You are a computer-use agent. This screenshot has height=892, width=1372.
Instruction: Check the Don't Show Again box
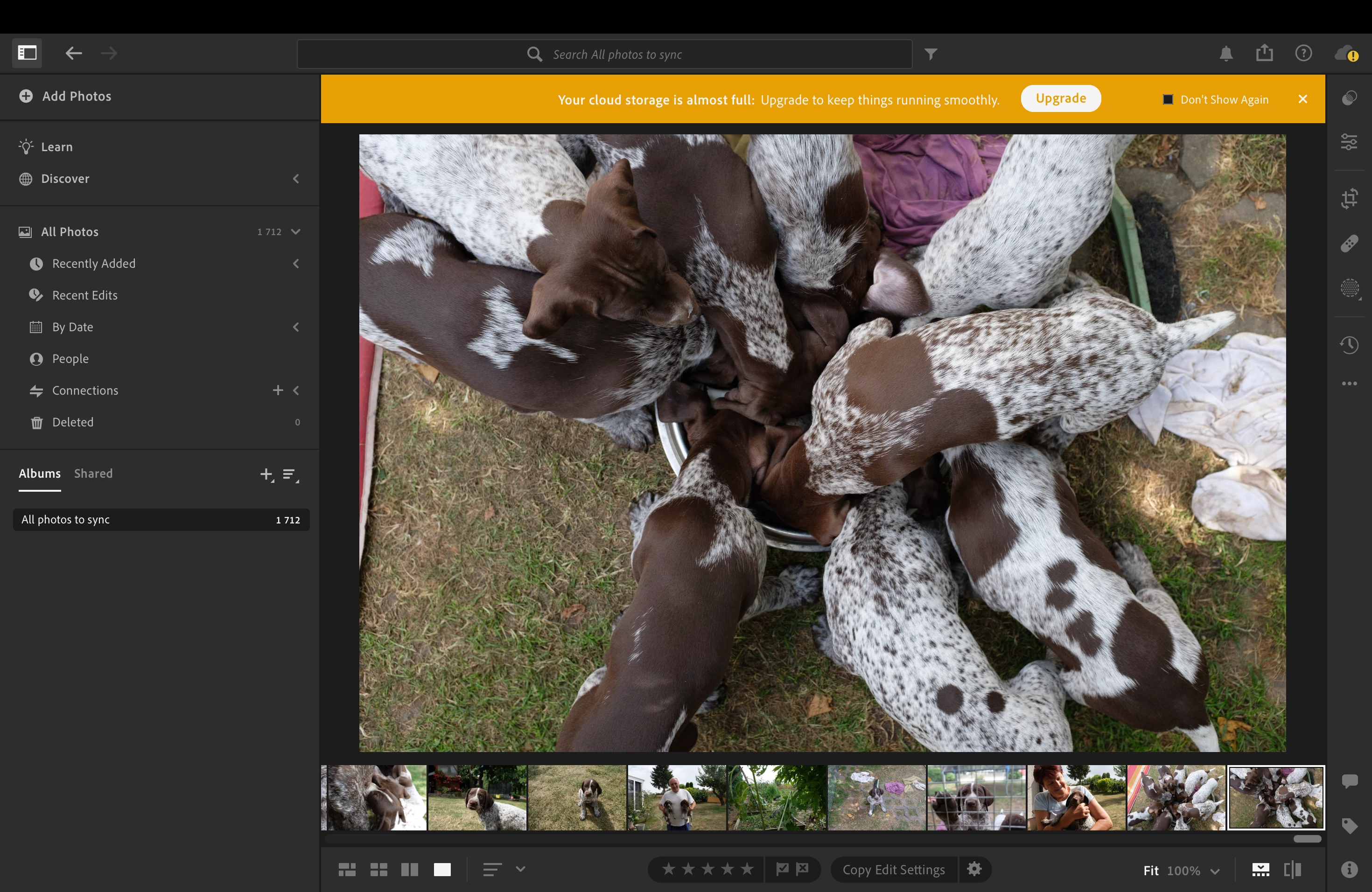pos(1167,100)
